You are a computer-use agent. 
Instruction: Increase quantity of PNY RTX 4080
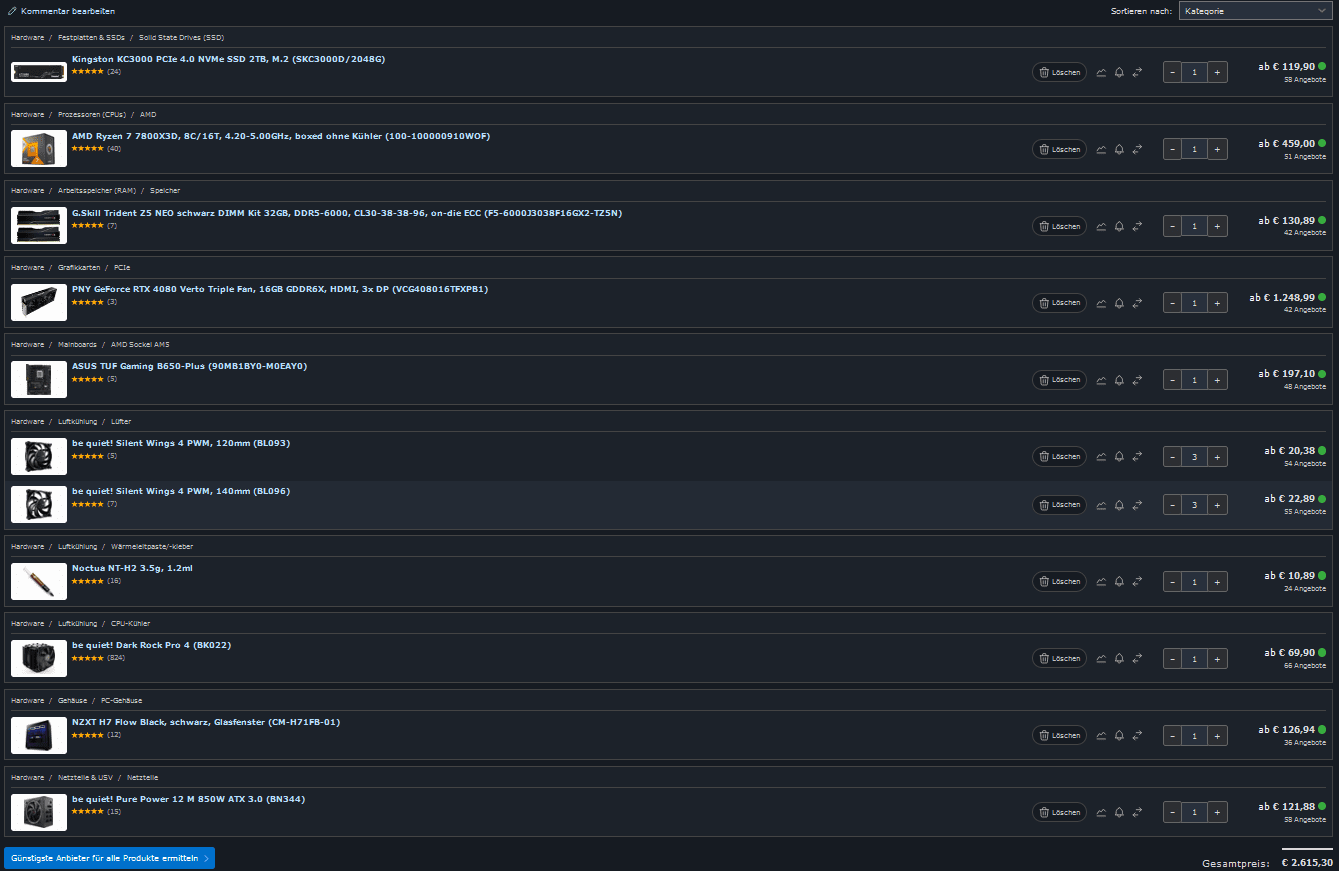coord(1217,303)
